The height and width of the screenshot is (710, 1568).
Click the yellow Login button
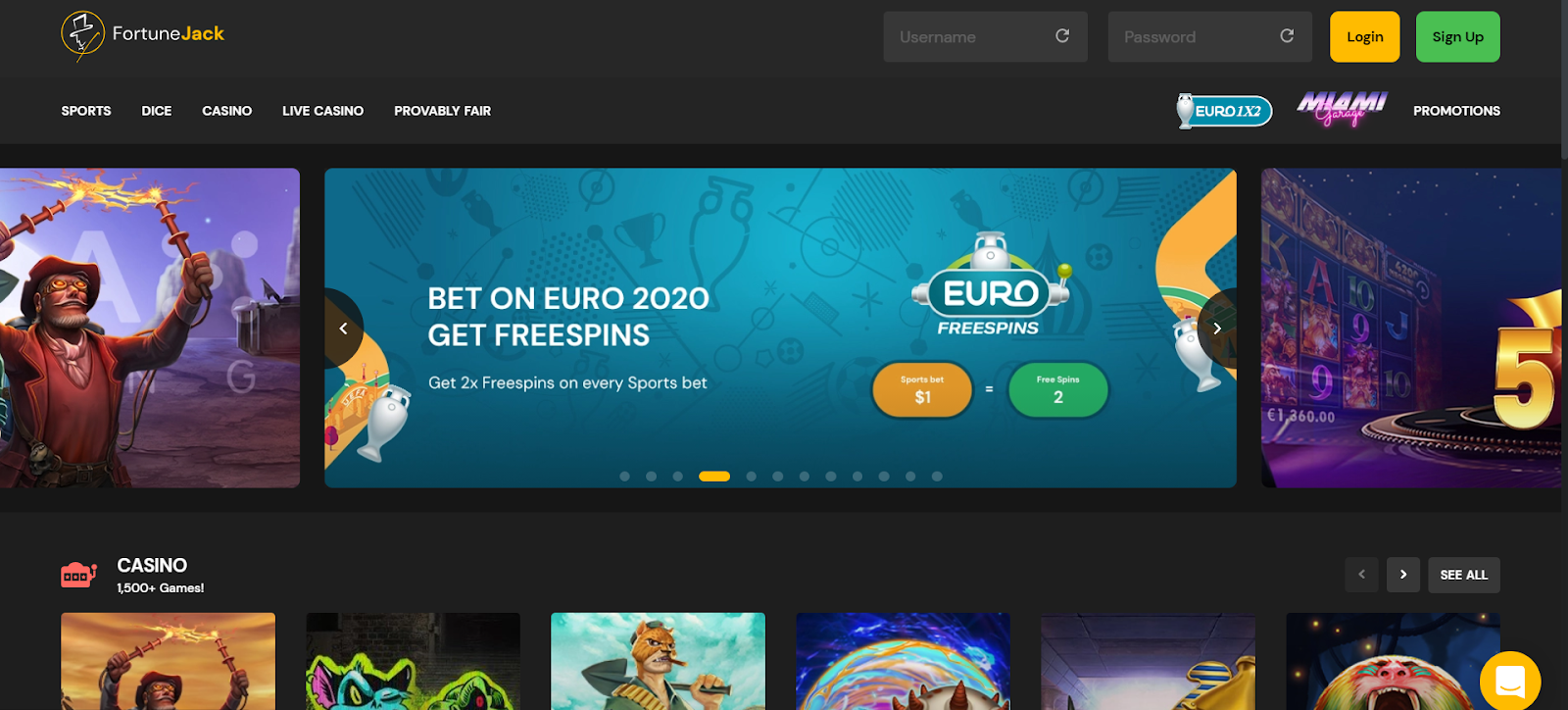(x=1364, y=37)
